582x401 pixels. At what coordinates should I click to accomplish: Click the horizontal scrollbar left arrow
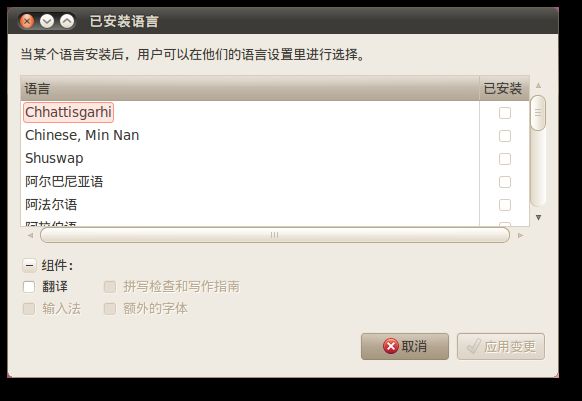[30, 235]
